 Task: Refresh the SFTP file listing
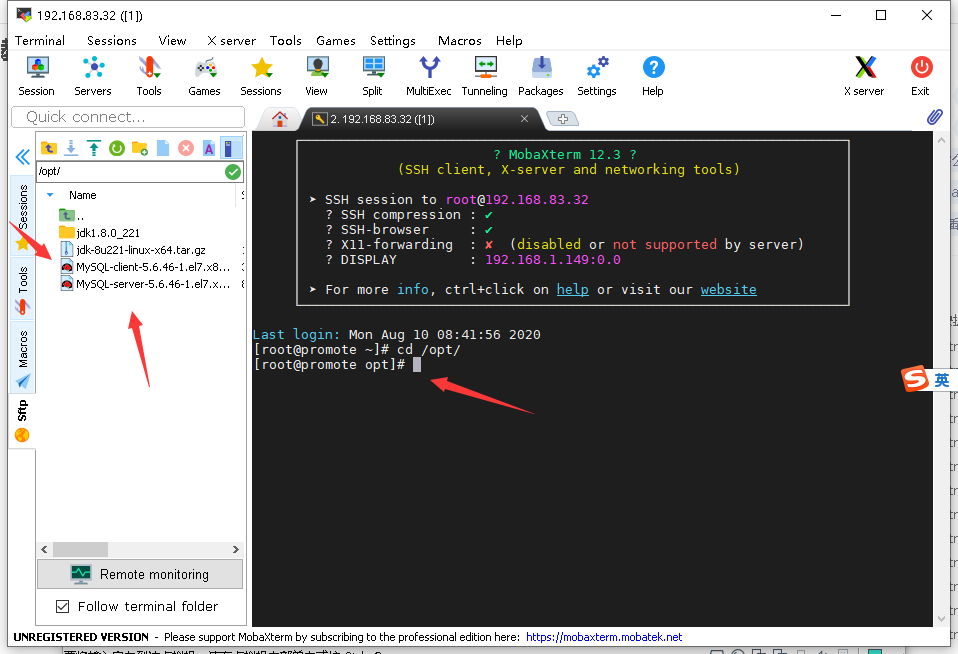tap(116, 147)
